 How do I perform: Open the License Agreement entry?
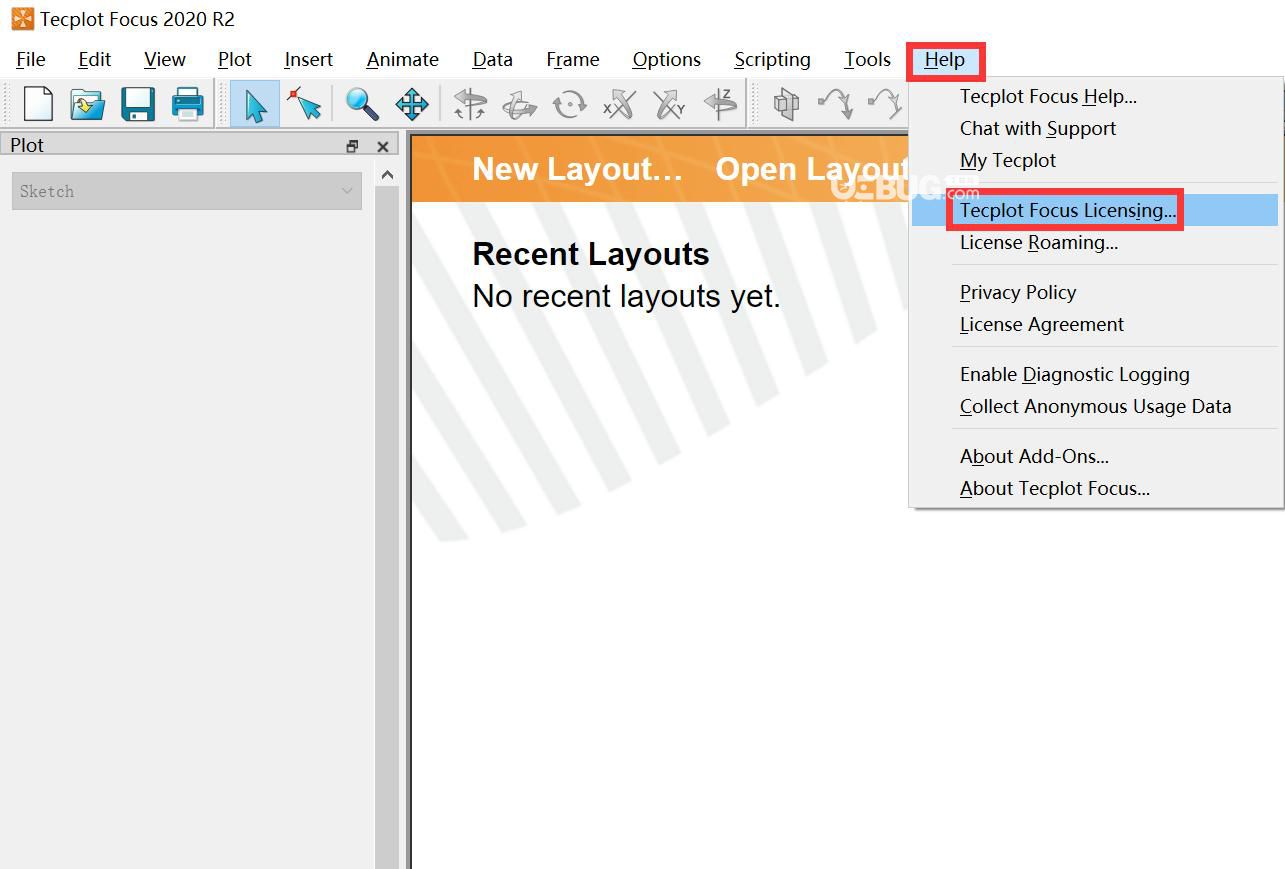(x=1095, y=325)
